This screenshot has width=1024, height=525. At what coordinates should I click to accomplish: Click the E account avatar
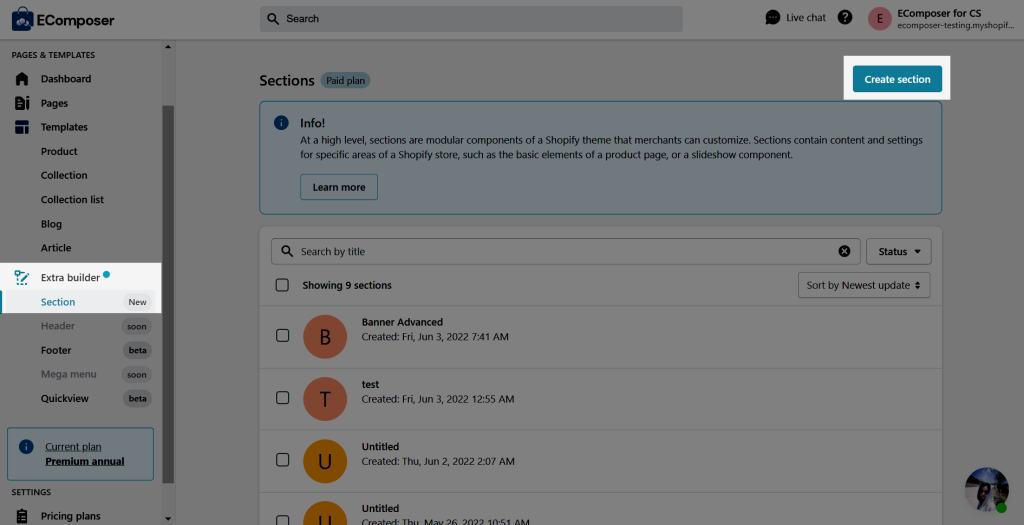coord(880,19)
